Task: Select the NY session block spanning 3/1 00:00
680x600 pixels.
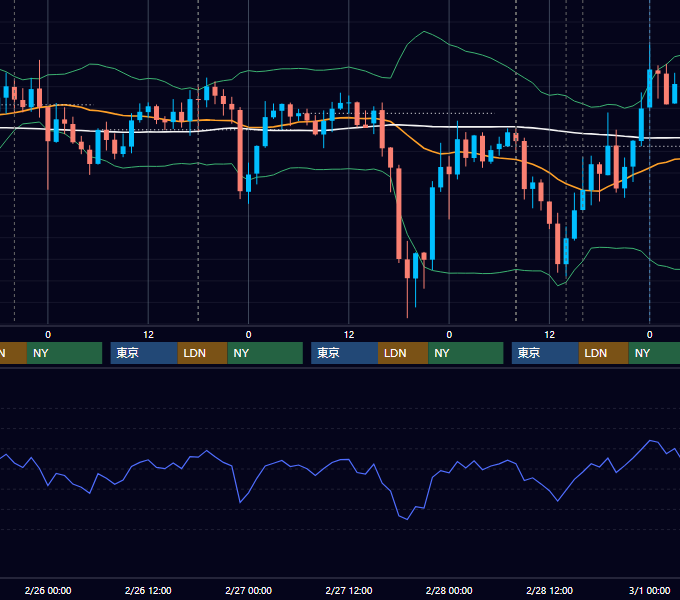Action: [654, 353]
